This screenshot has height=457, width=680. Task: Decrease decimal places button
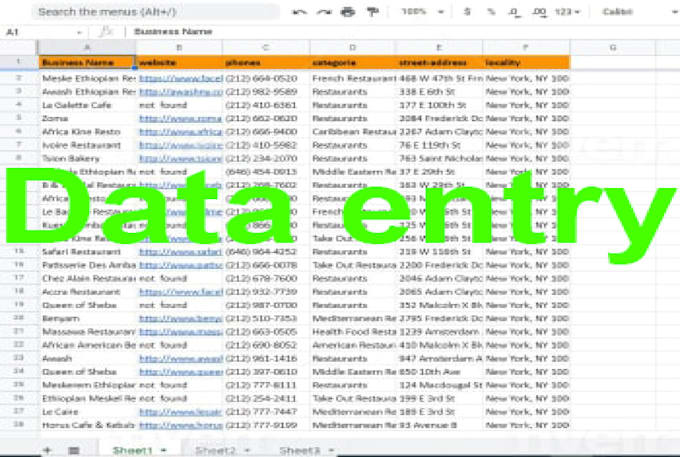514,12
